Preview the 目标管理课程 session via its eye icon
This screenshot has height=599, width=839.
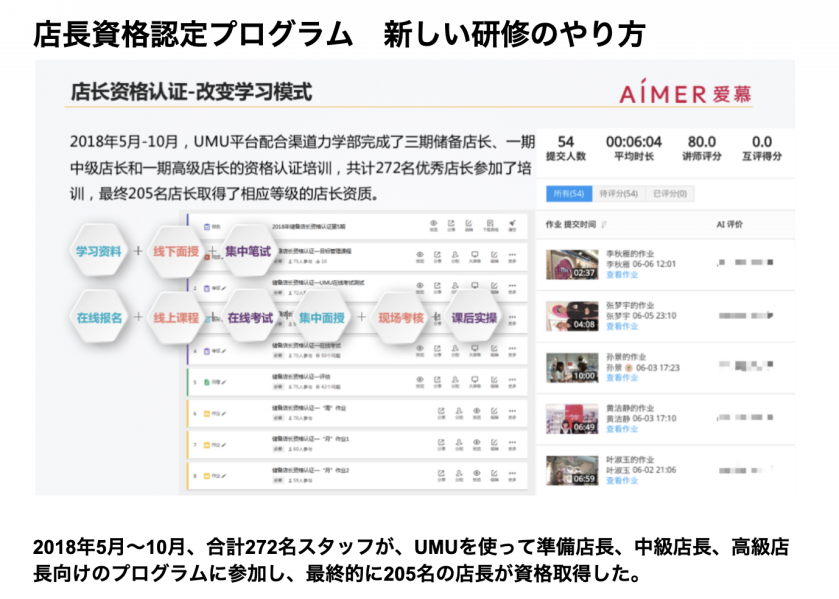pos(420,255)
